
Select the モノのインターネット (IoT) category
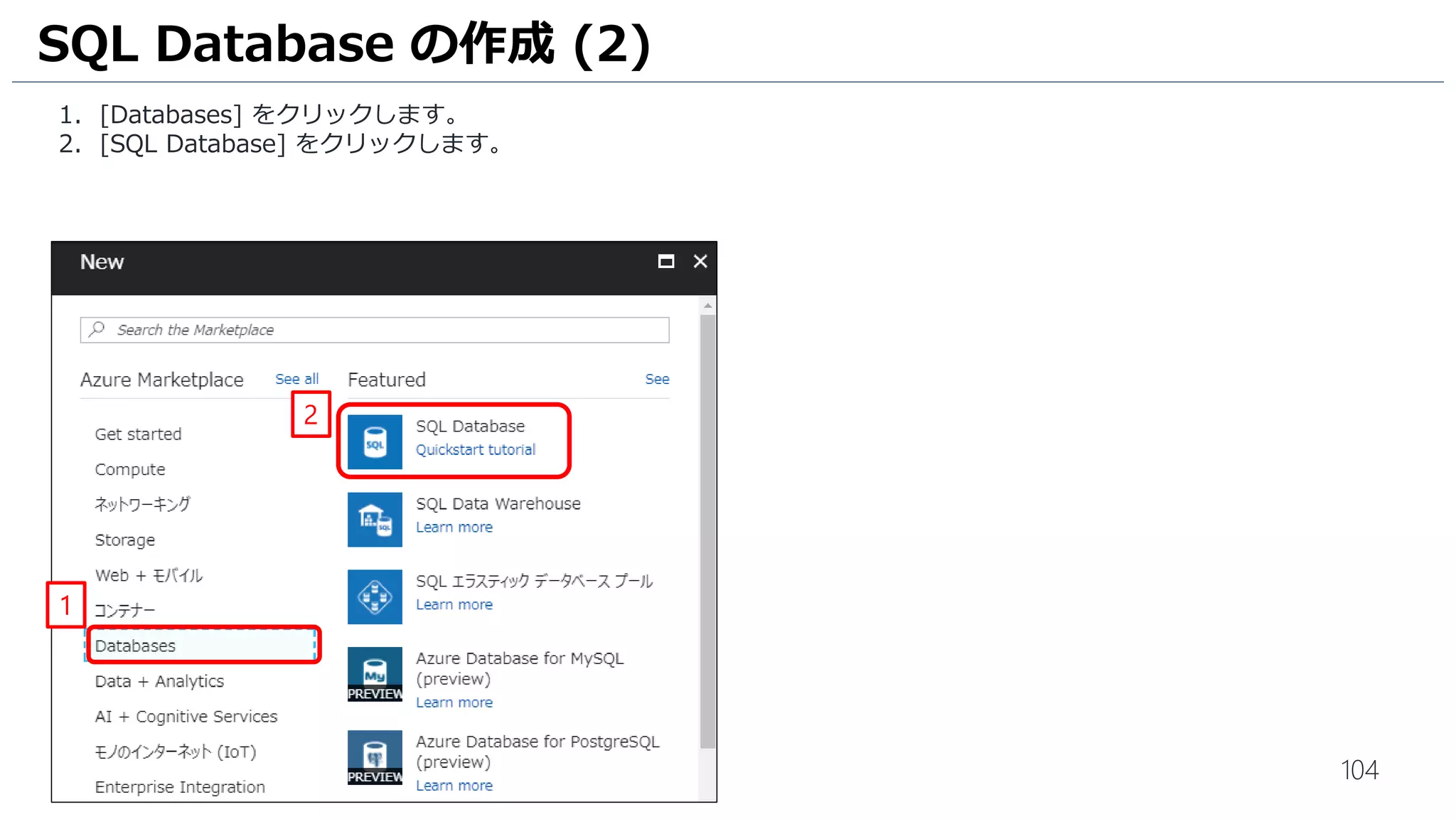click(x=176, y=751)
